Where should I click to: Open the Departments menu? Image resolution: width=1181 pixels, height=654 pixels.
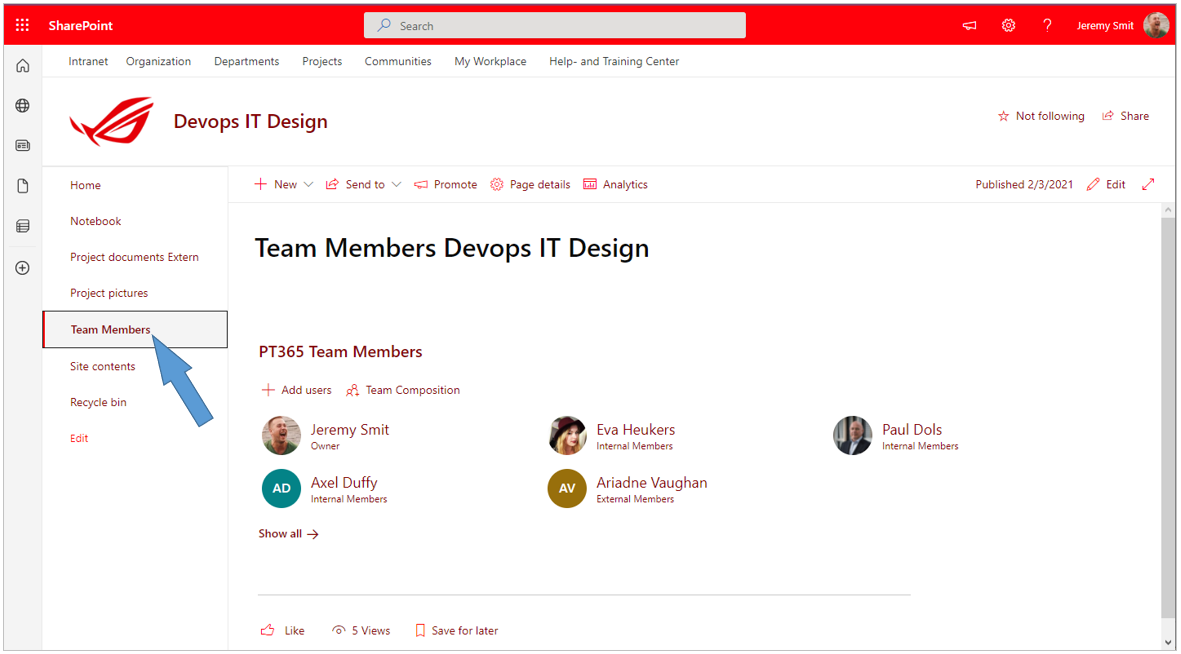[x=246, y=62]
